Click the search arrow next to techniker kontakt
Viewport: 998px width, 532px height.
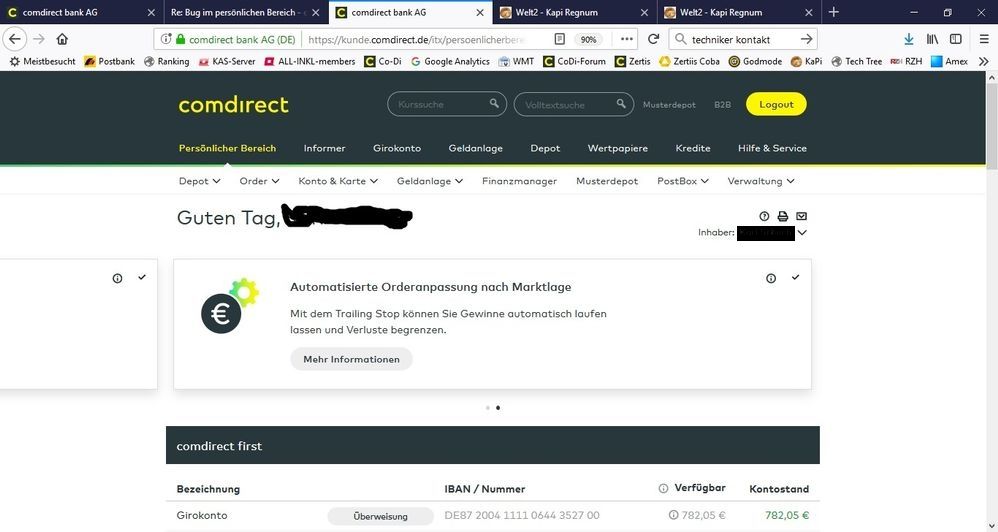point(806,39)
